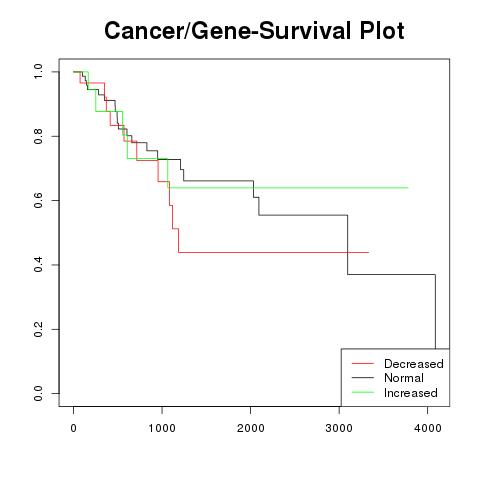Image resolution: width=480 pixels, height=480 pixels.
Task: Click the 1.0 y-axis tick label
Action: pos(38,72)
